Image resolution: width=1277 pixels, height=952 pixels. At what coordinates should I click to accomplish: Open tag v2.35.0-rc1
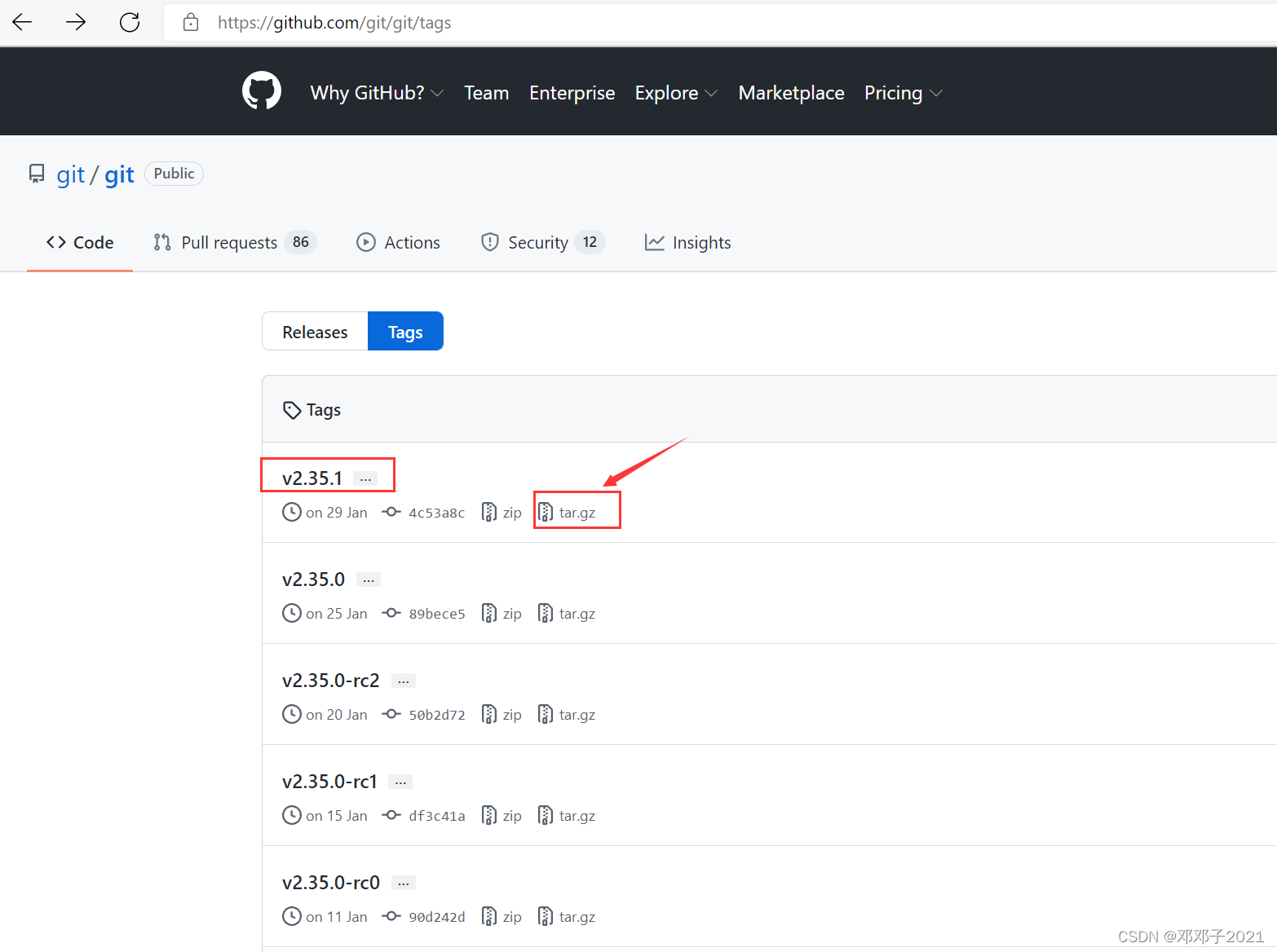329,782
